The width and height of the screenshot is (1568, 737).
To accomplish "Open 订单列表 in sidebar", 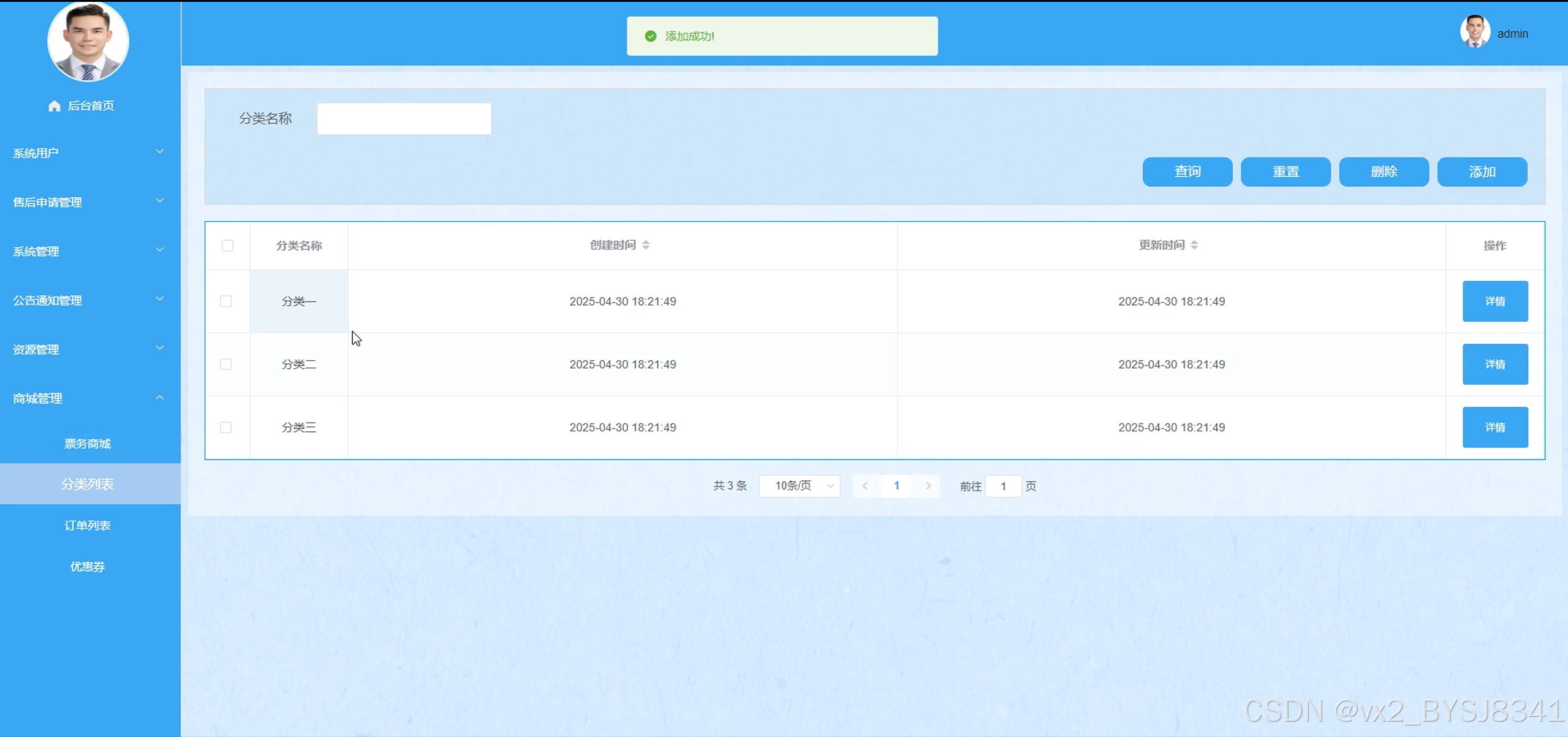I will (x=88, y=525).
